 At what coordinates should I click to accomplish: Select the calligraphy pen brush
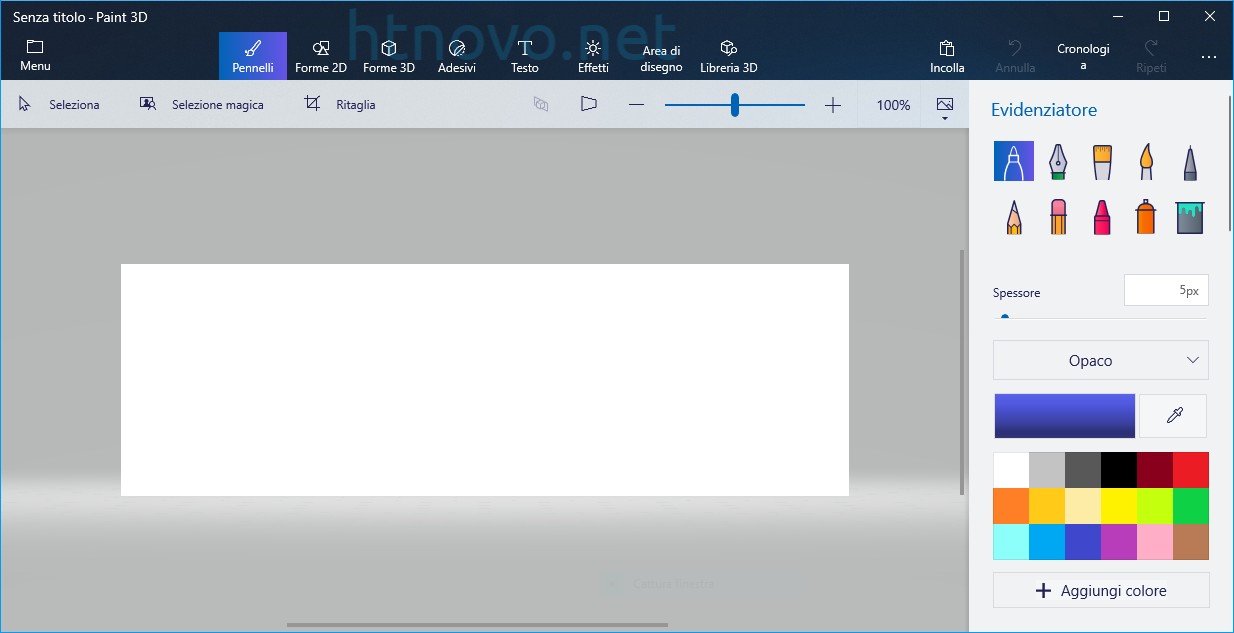pos(1057,161)
